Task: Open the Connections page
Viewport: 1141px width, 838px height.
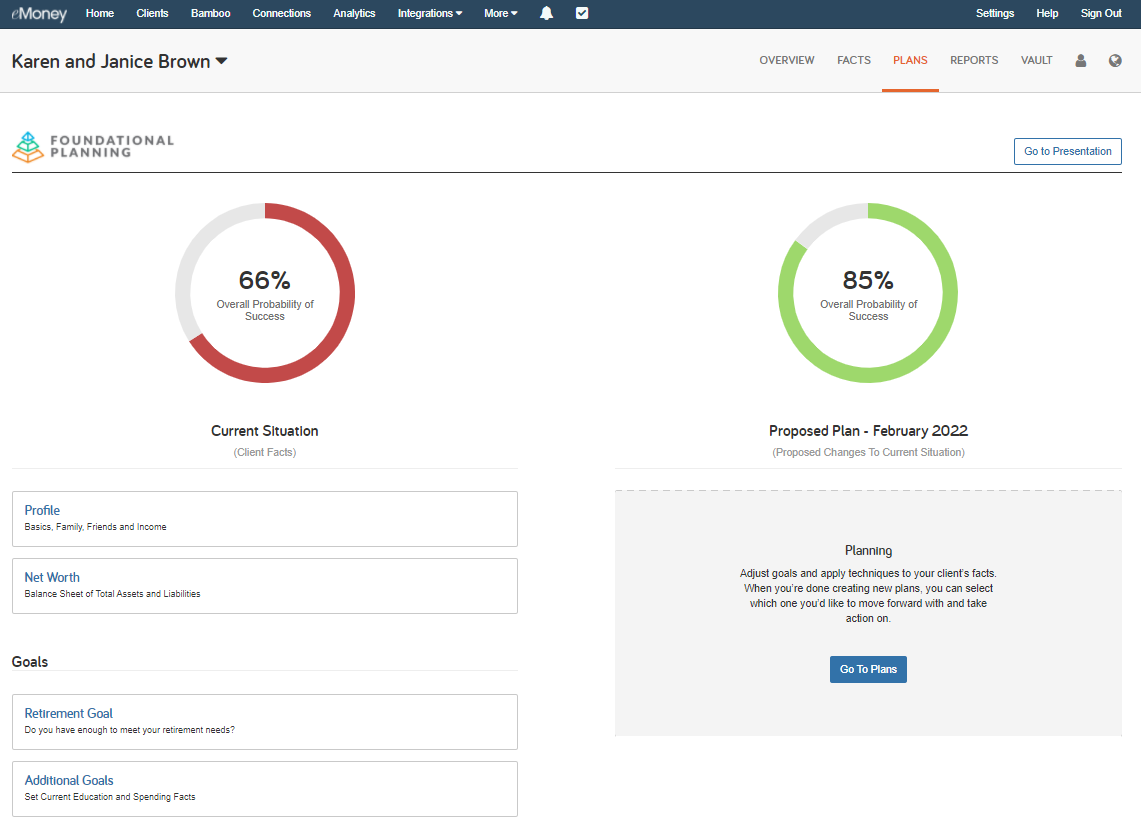Action: [282, 13]
